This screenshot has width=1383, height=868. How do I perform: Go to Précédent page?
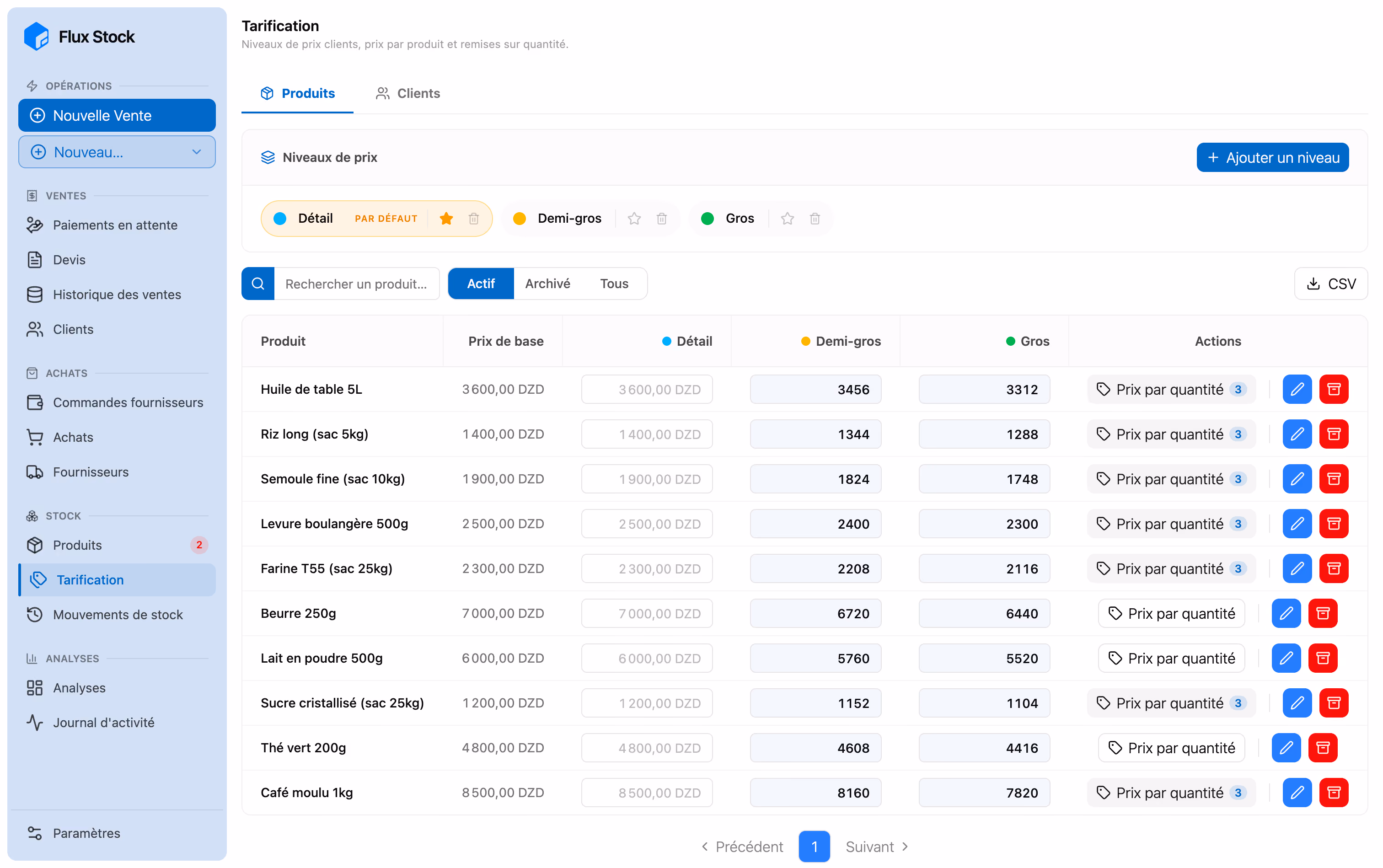tap(742, 846)
